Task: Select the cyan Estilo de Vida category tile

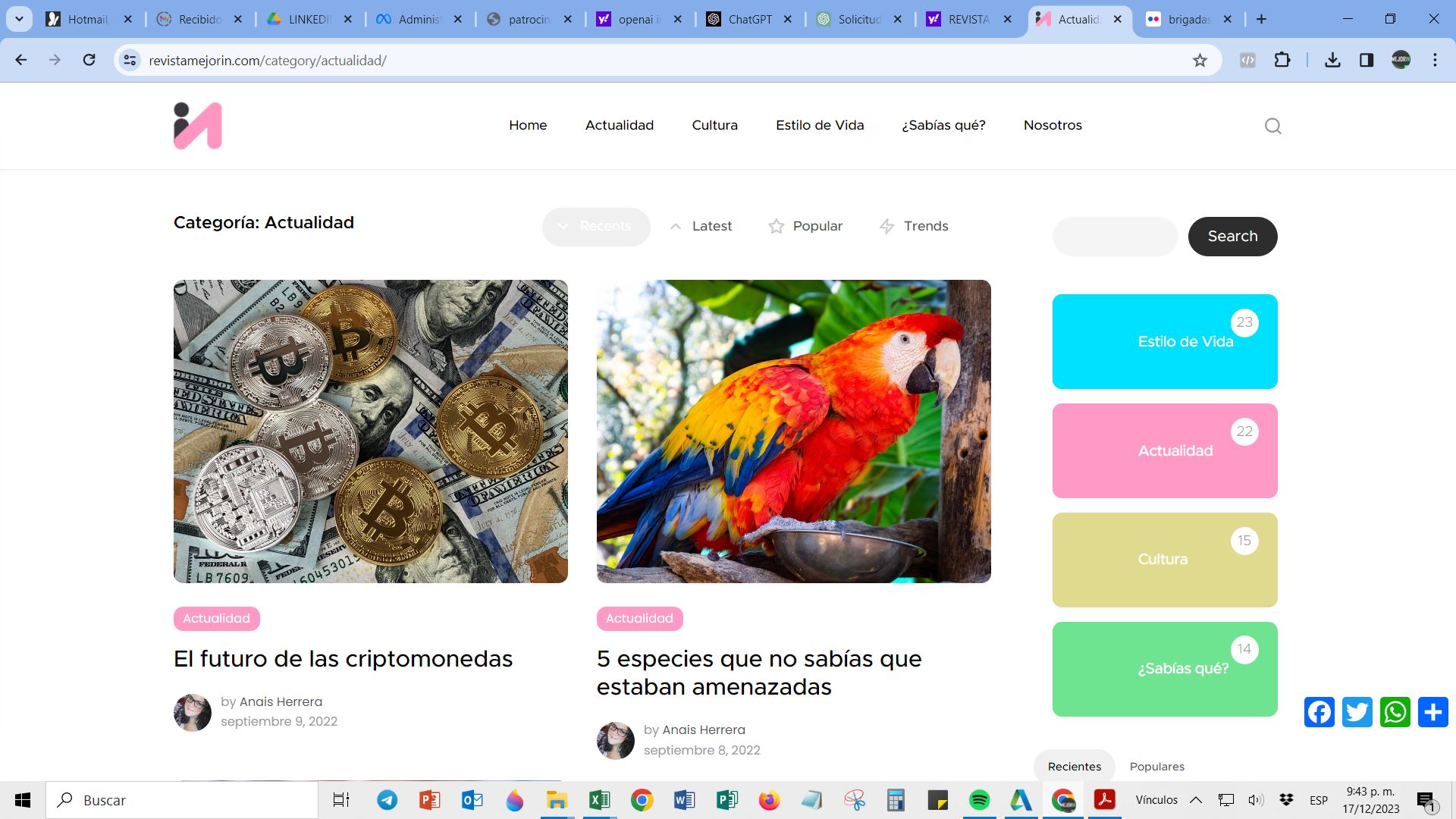Action: point(1165,341)
